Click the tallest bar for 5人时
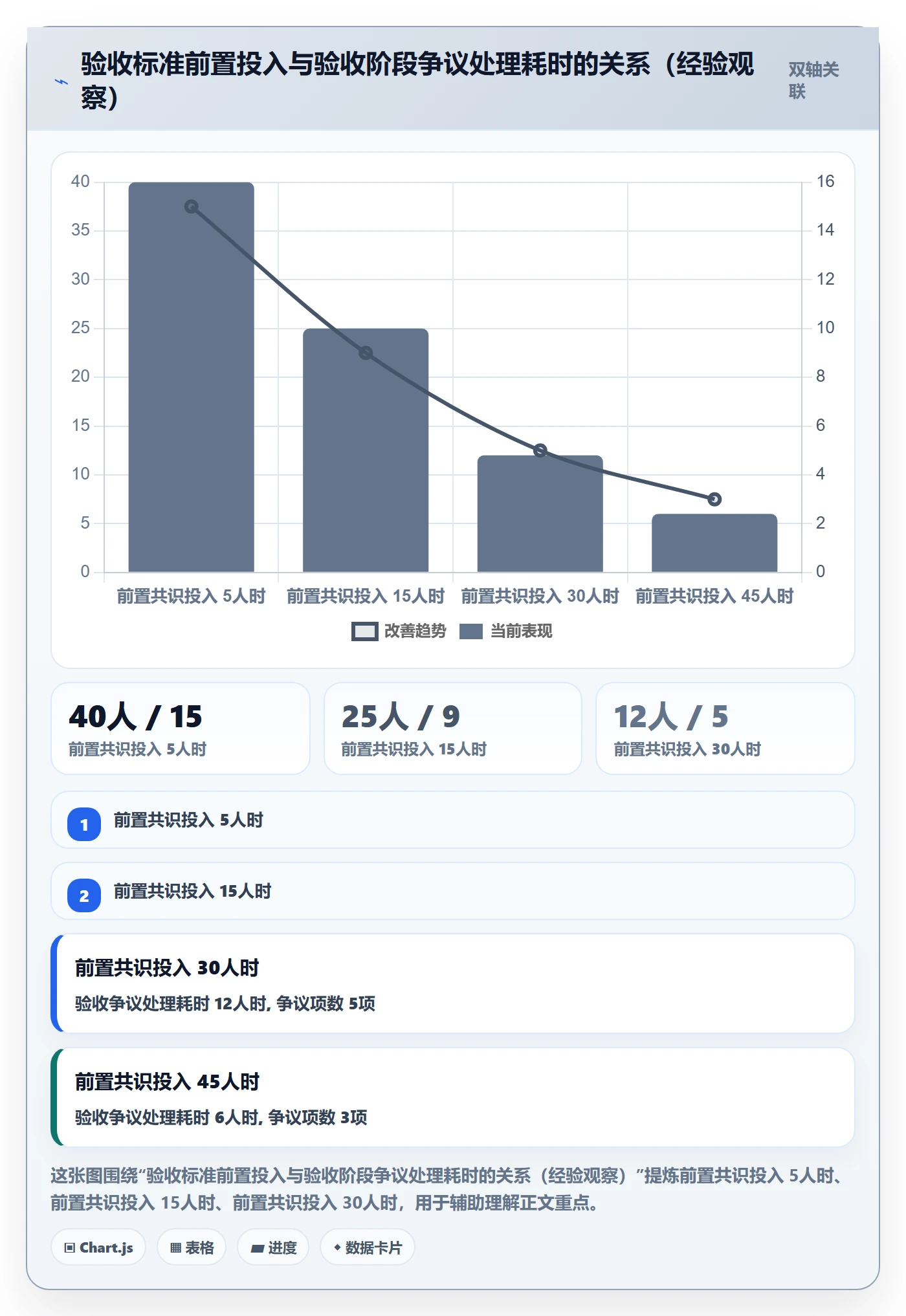The height and width of the screenshot is (1316, 906). point(192,377)
